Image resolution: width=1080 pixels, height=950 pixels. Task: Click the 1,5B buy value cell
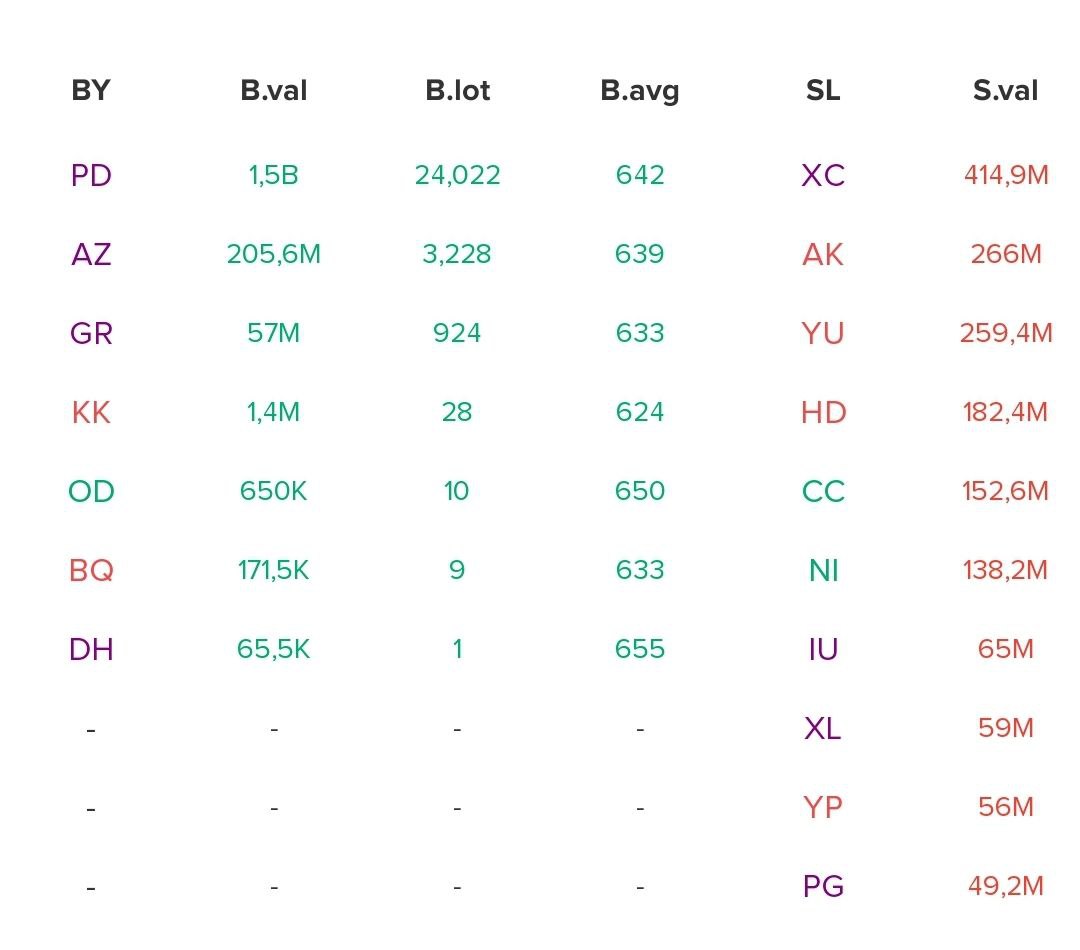pyautogui.click(x=273, y=175)
